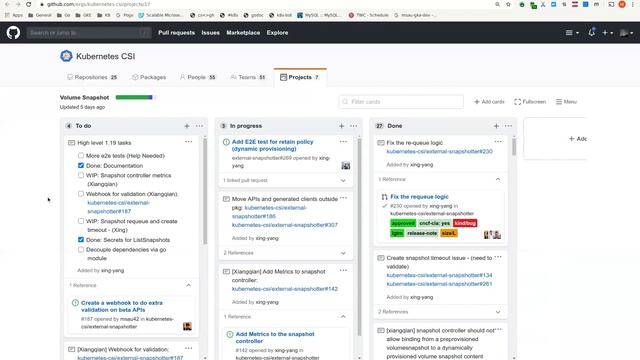Add a card to the To do column
This screenshot has height=360, width=640.
click(x=187, y=126)
